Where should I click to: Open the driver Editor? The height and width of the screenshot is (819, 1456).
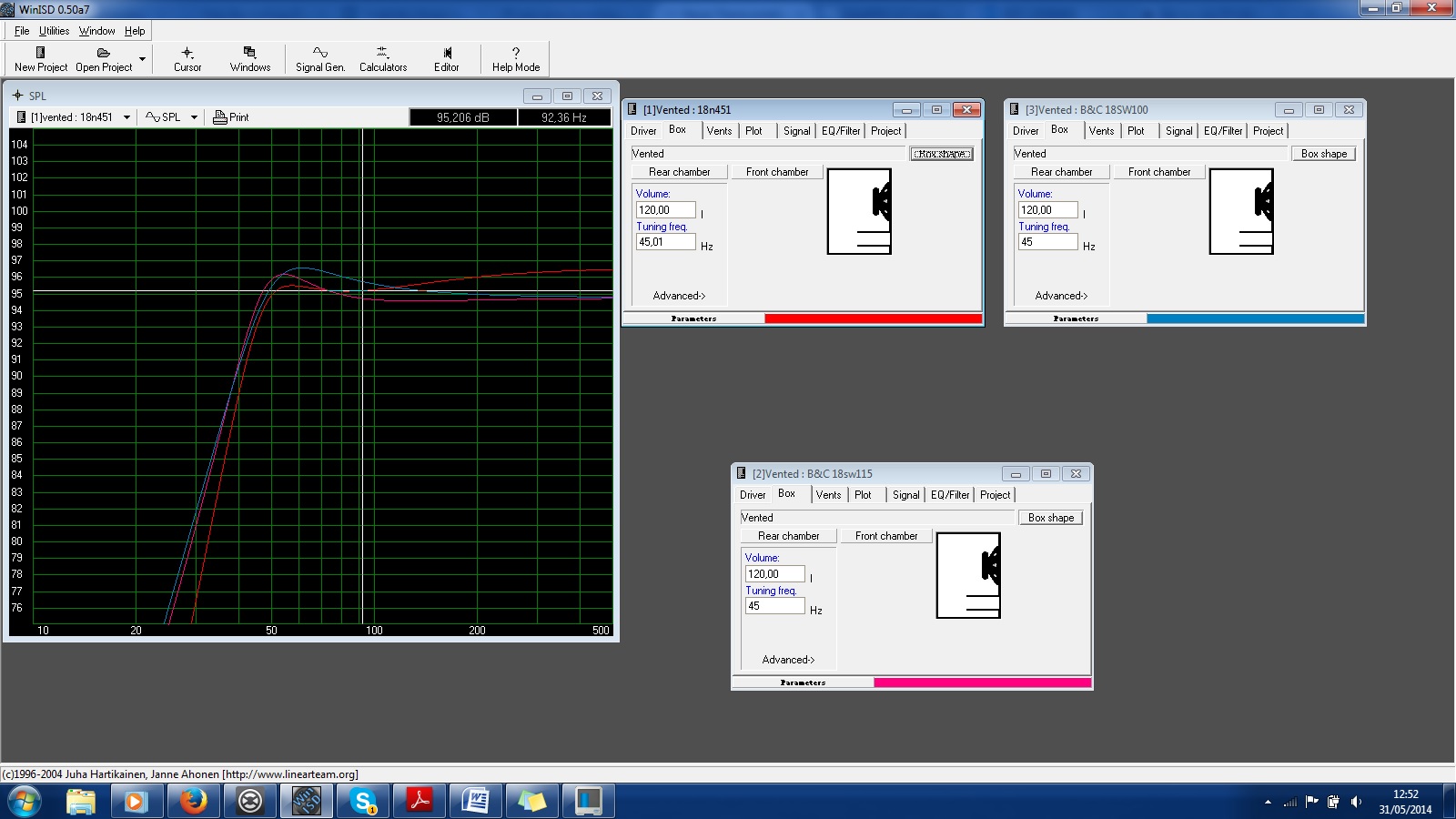(446, 58)
